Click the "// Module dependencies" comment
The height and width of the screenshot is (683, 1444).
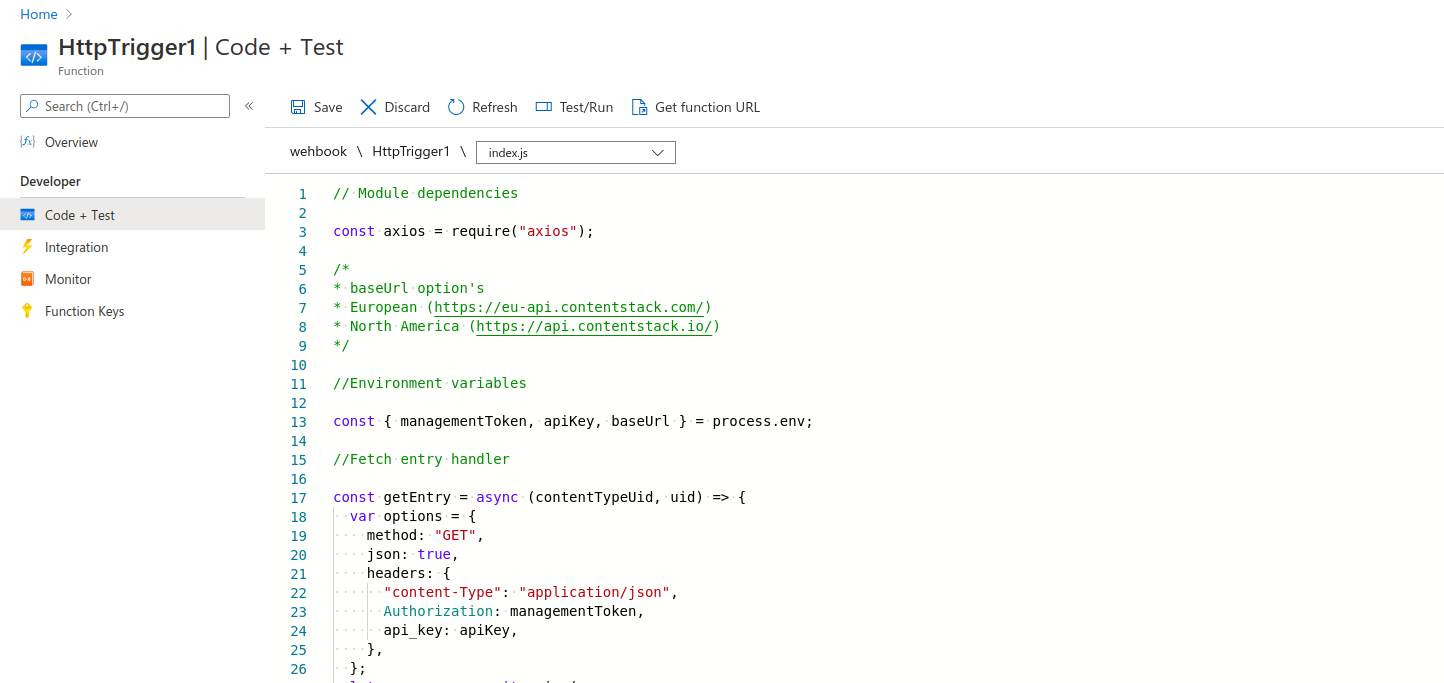coord(426,193)
